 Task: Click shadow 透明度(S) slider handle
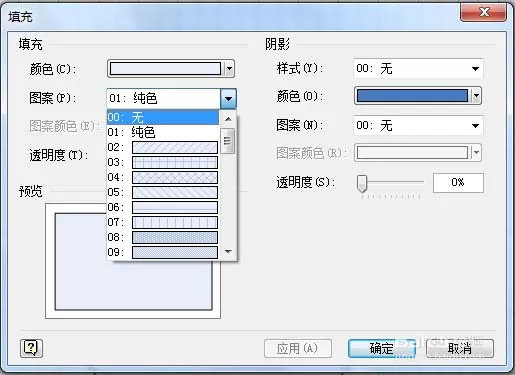tap(362, 183)
